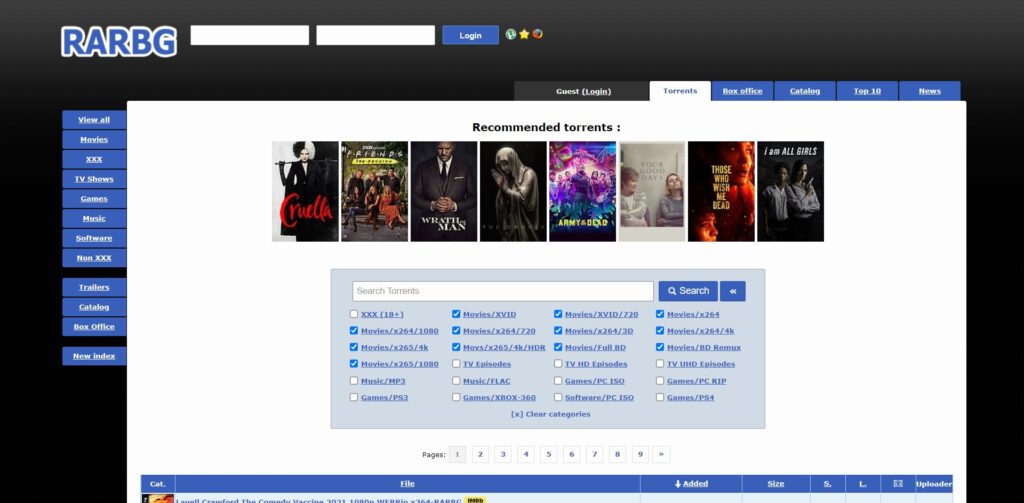Click the Search button

coord(688,291)
